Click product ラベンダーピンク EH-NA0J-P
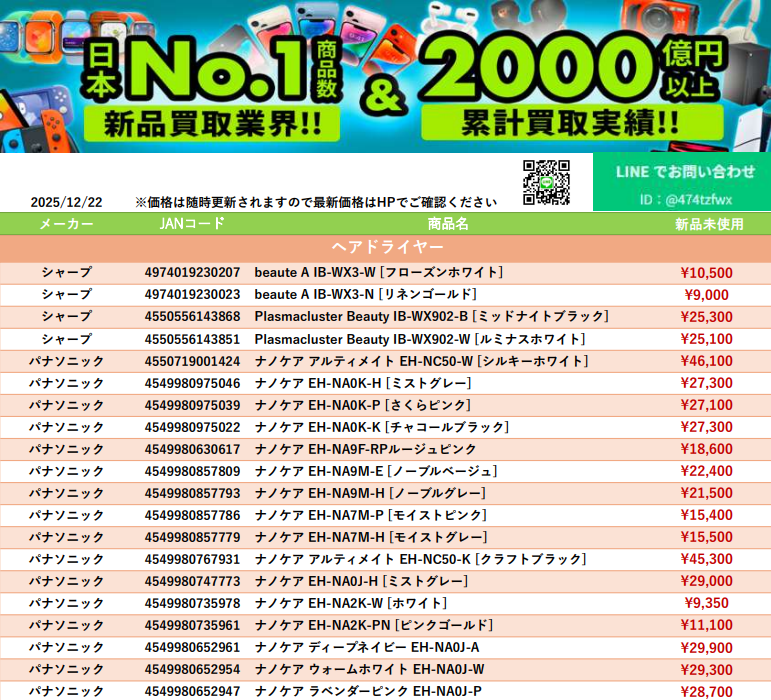 point(368,691)
